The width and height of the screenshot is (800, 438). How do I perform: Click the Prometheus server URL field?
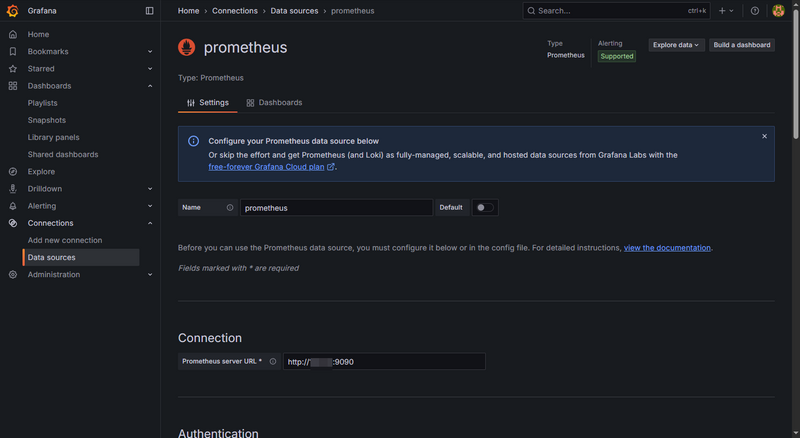coord(384,361)
